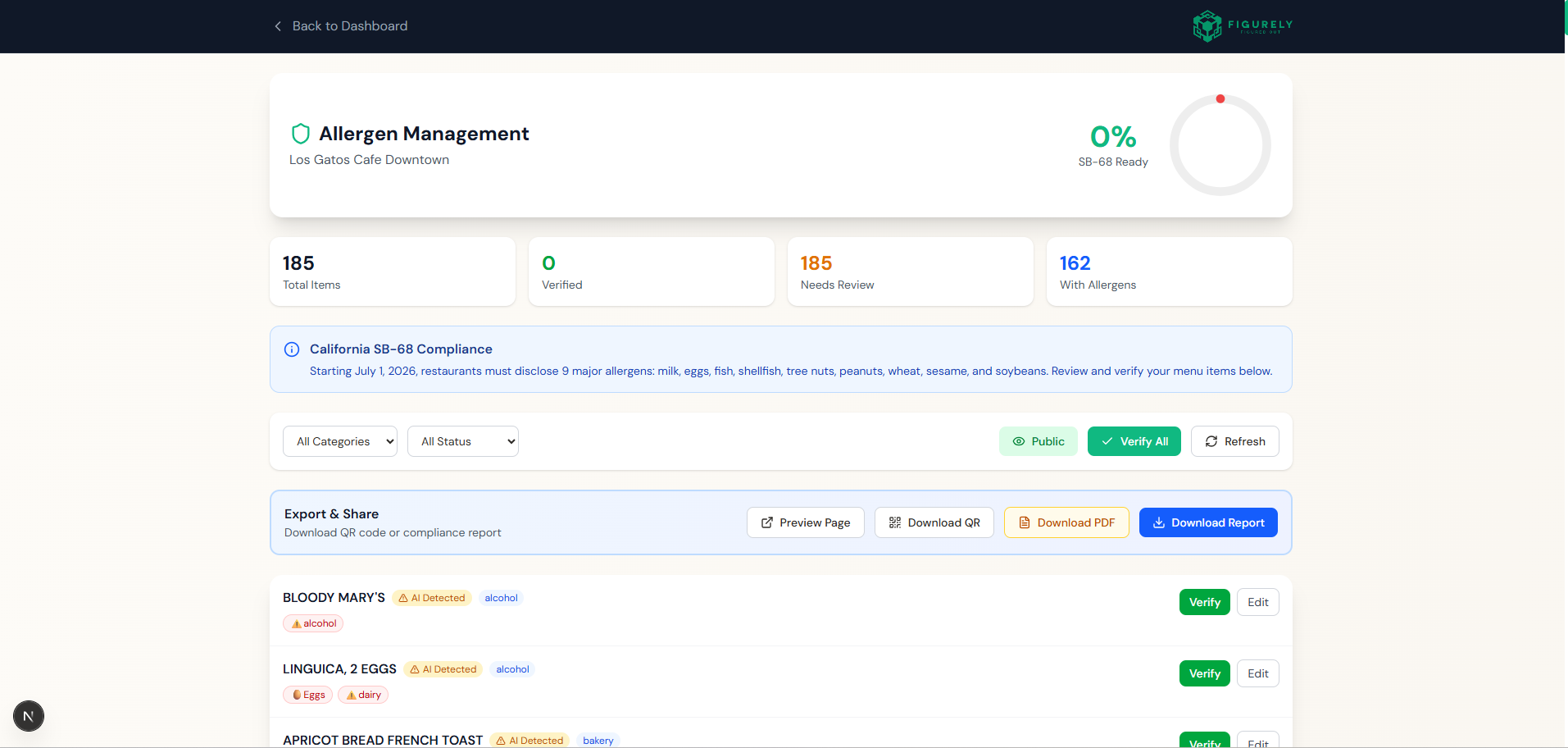Toggle the Public visibility setting
This screenshot has width=1568, height=748.
click(x=1038, y=441)
